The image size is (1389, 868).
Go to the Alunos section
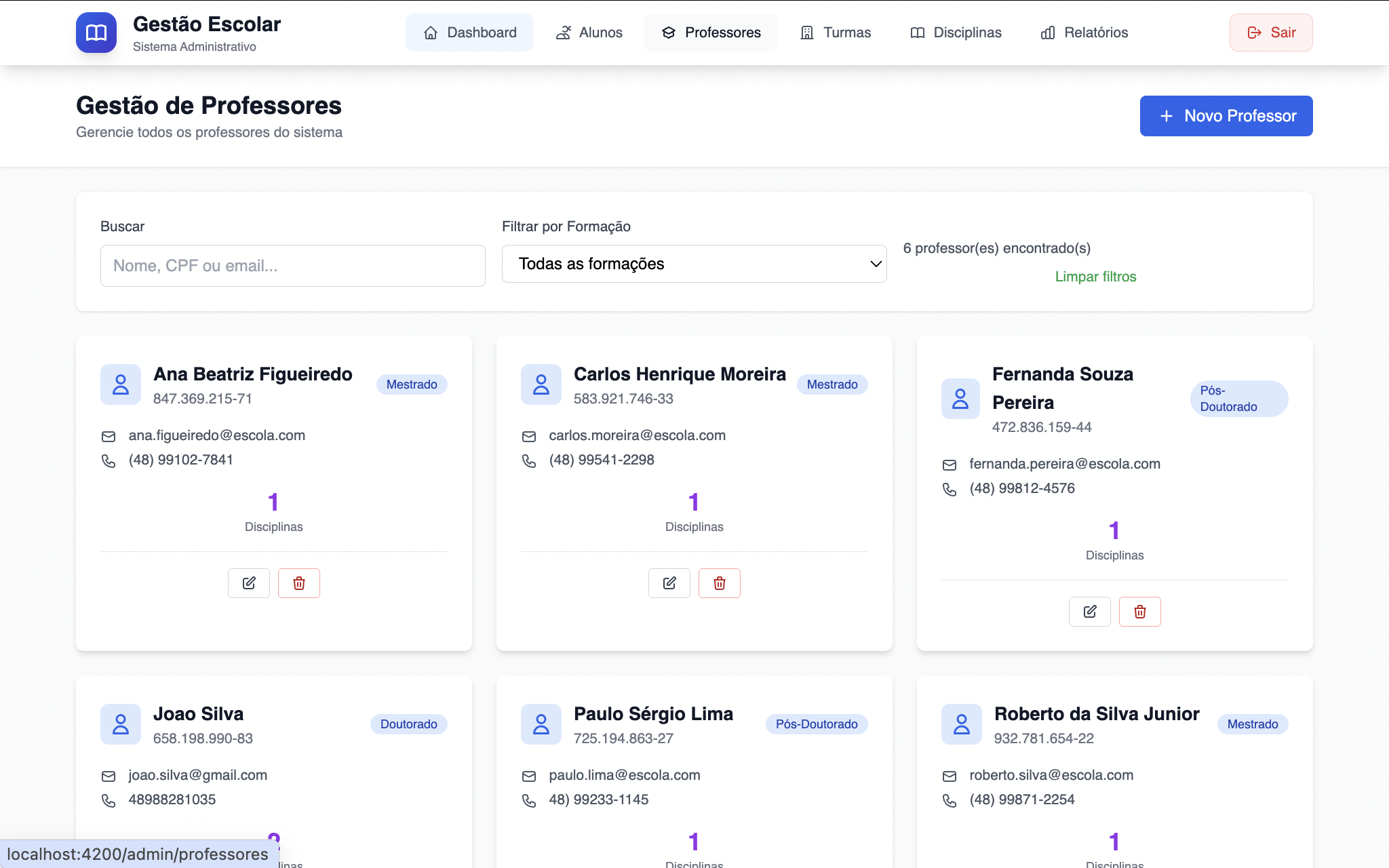click(x=589, y=33)
